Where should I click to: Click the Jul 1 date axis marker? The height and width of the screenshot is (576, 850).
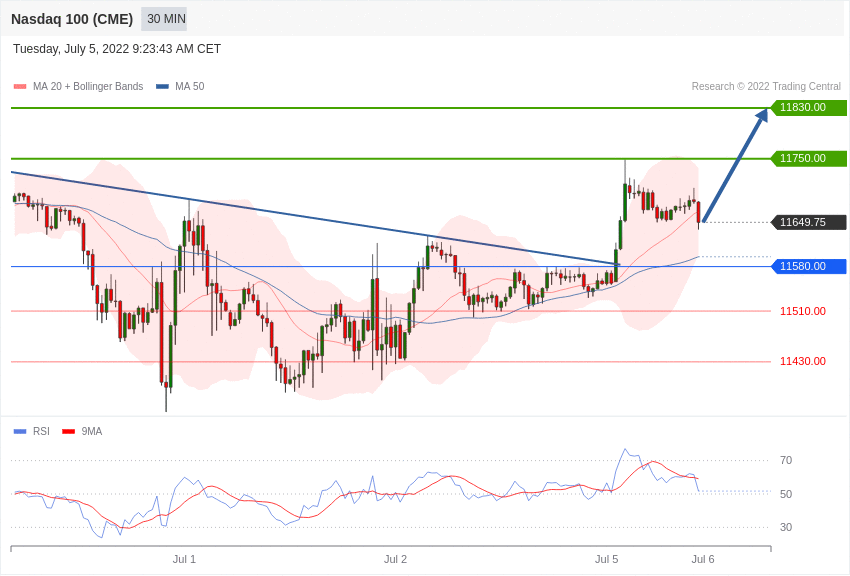click(184, 559)
